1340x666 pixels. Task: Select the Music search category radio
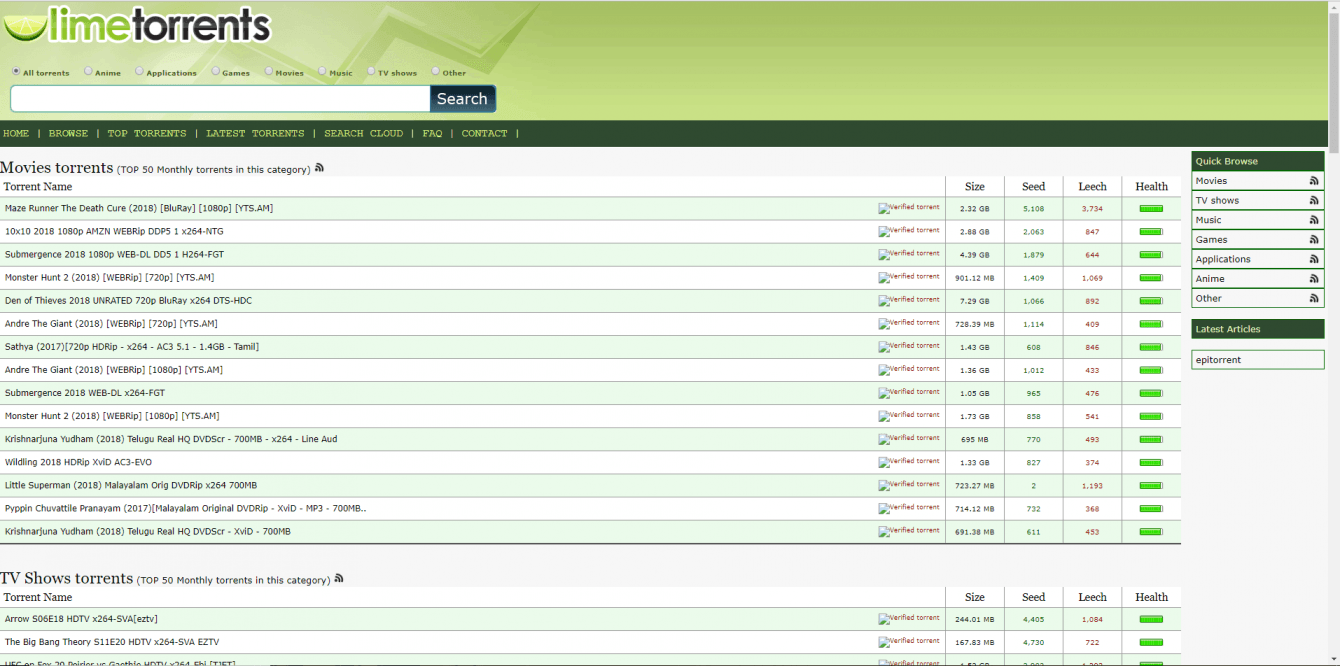pyautogui.click(x=322, y=72)
